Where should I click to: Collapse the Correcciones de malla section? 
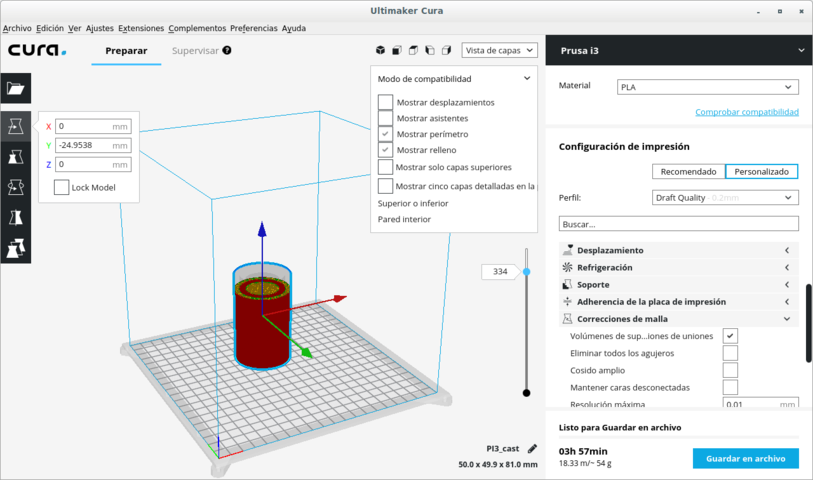(679, 319)
